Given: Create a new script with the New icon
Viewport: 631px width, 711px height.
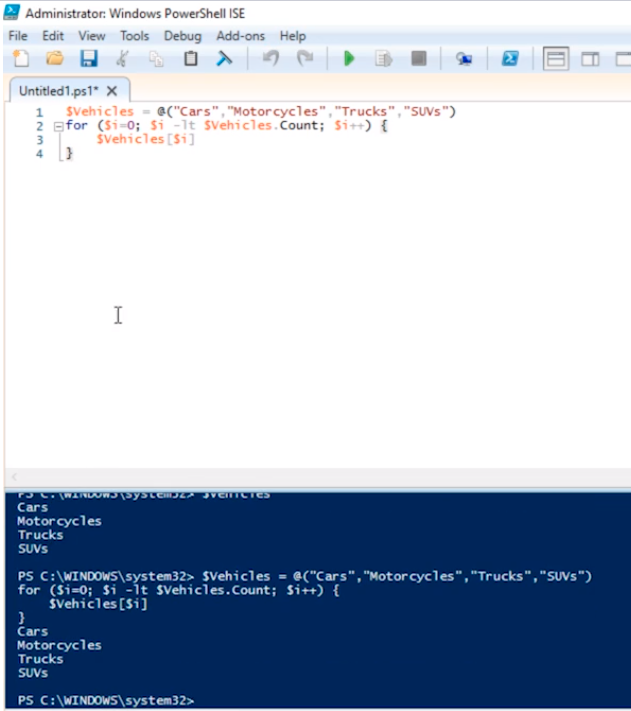Looking at the screenshot, I should [21, 59].
